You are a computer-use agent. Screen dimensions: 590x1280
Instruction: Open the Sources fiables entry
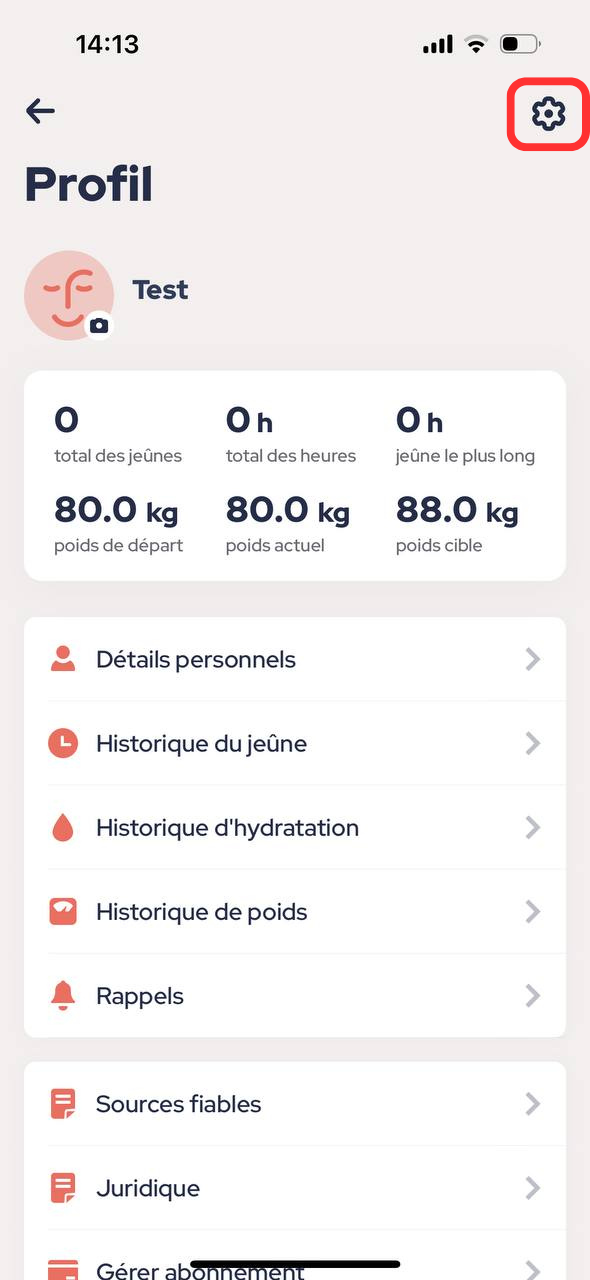pos(295,1104)
